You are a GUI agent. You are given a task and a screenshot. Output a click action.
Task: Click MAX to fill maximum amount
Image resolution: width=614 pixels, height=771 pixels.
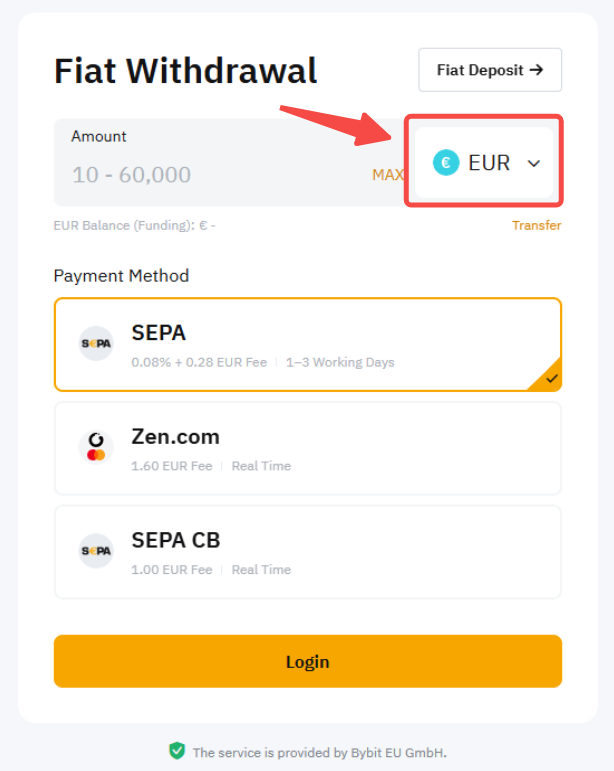click(387, 175)
